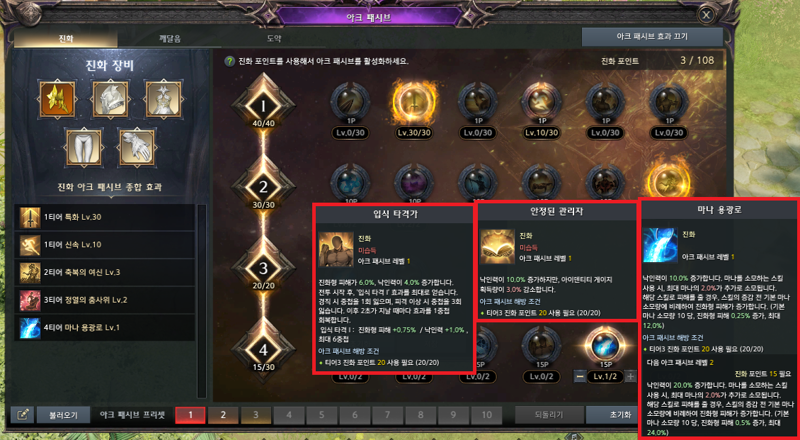This screenshot has height=440, width=800.
Task: Click the Lv.10/30 tier 1 passive node
Action: (541, 103)
